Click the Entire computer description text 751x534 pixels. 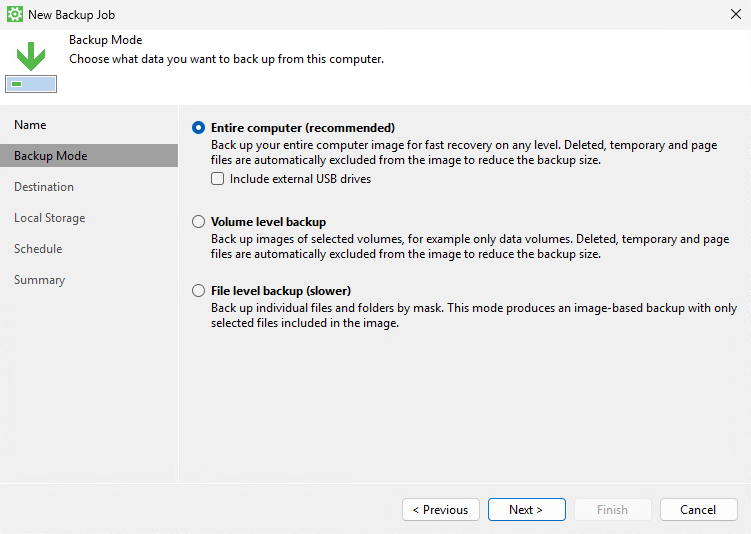pyautogui.click(x=464, y=152)
